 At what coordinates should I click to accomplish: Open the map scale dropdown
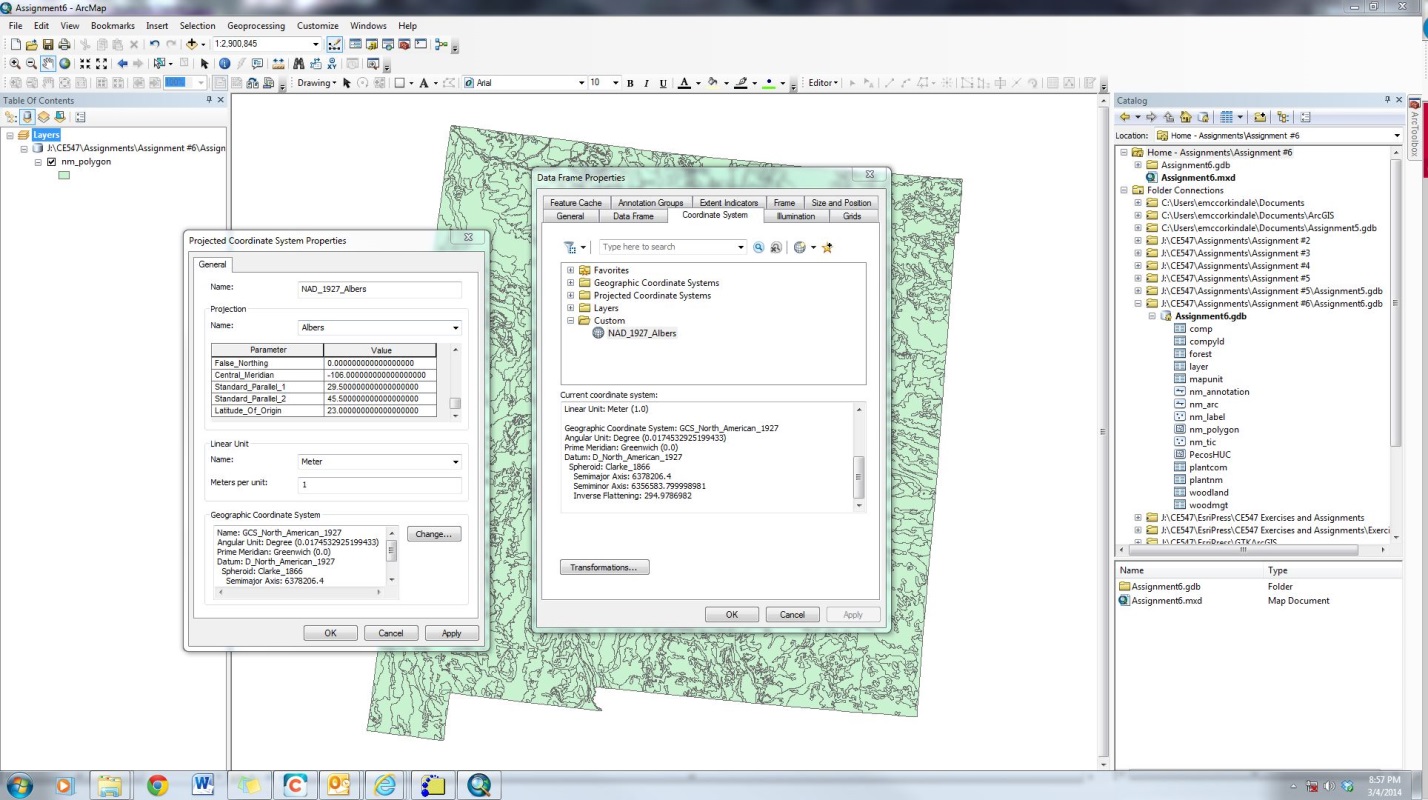(x=315, y=44)
